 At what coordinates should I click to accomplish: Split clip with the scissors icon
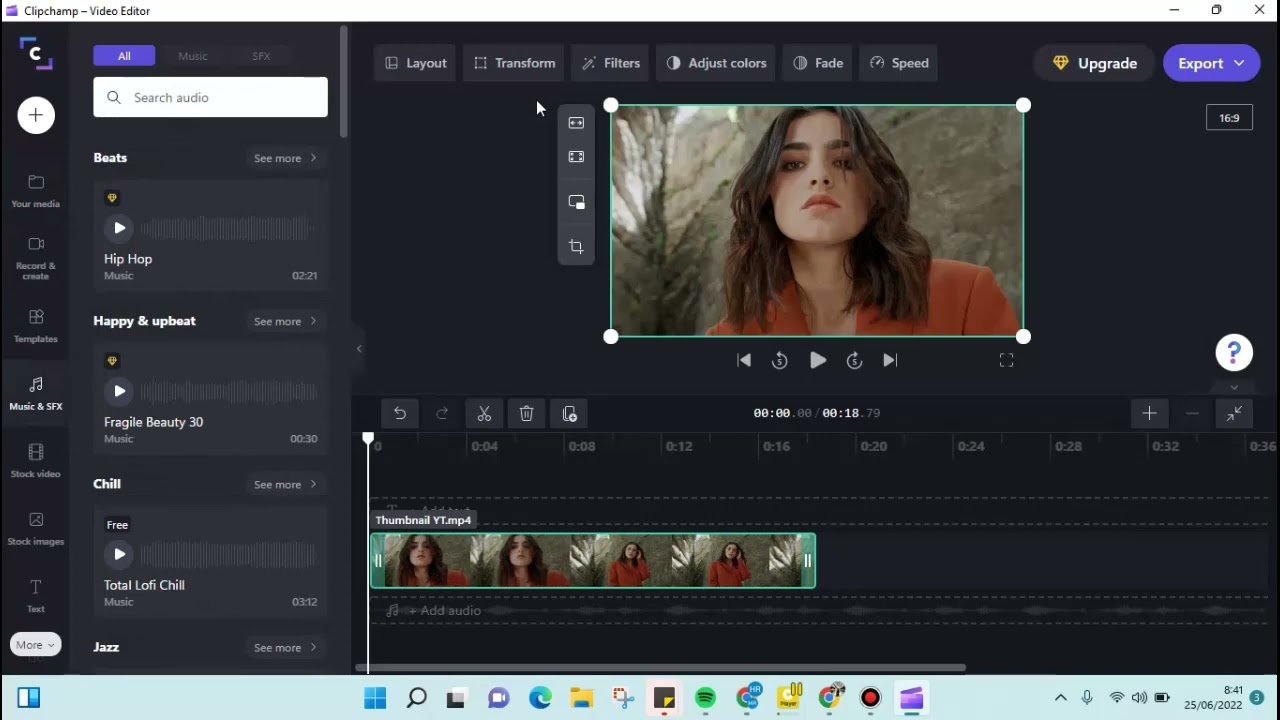tap(484, 413)
